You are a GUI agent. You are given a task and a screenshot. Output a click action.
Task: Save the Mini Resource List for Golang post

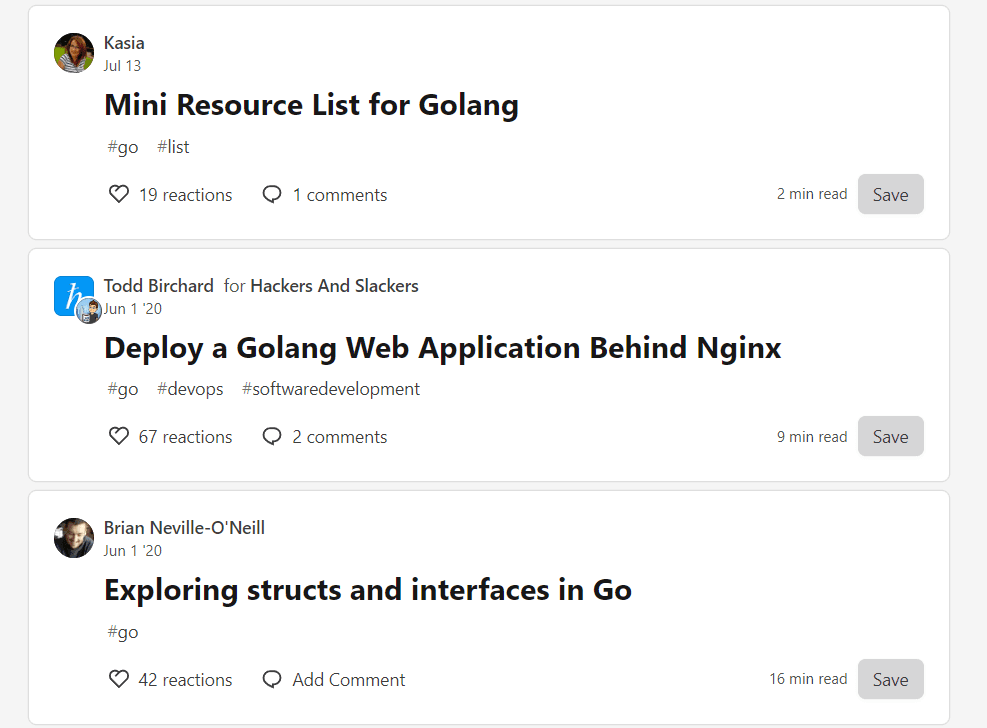(890, 194)
